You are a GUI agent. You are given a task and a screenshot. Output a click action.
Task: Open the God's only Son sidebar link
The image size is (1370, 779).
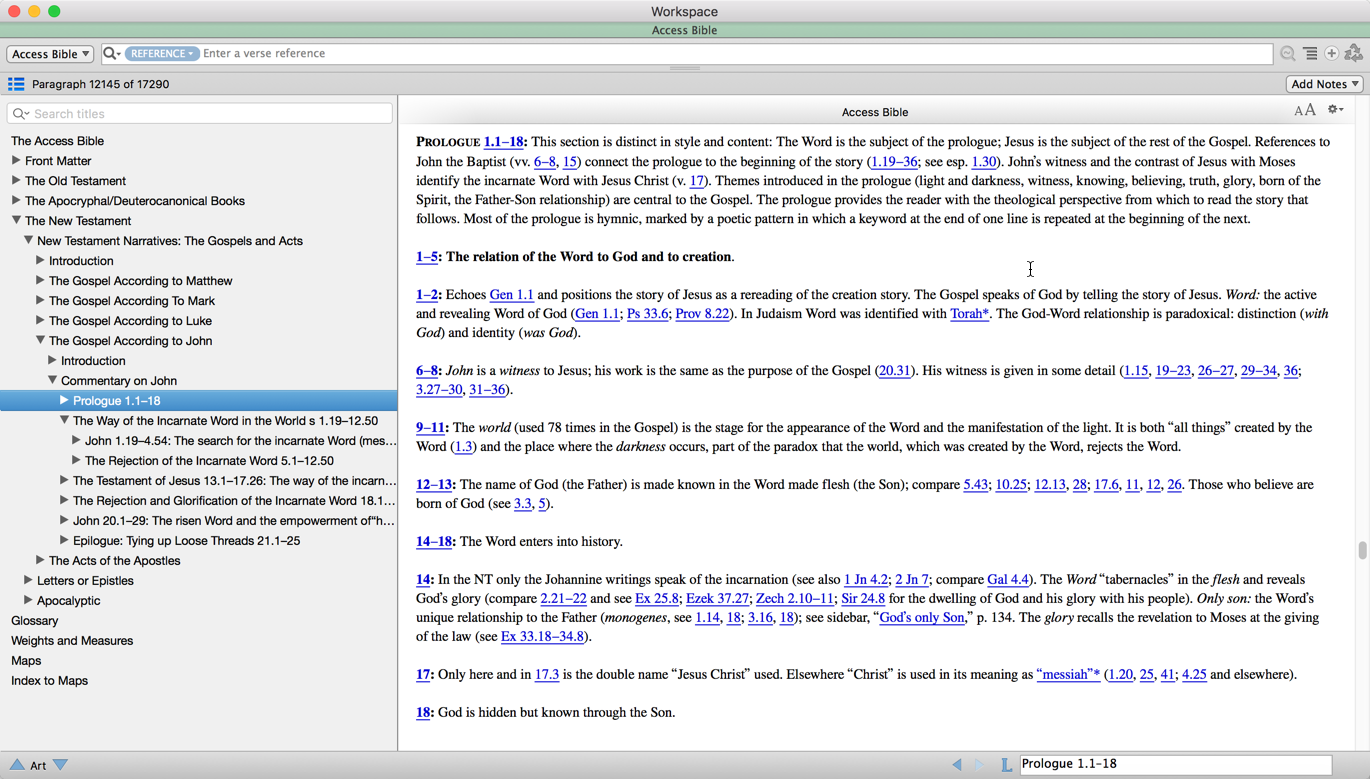point(921,618)
